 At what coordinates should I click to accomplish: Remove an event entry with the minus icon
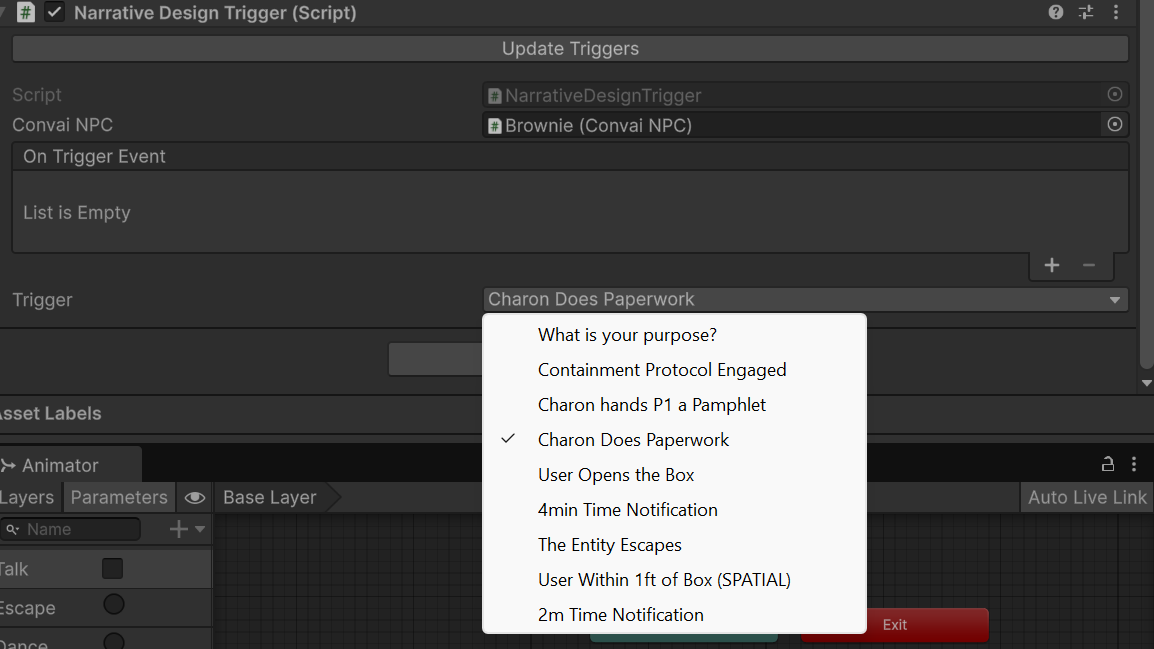click(x=1089, y=265)
